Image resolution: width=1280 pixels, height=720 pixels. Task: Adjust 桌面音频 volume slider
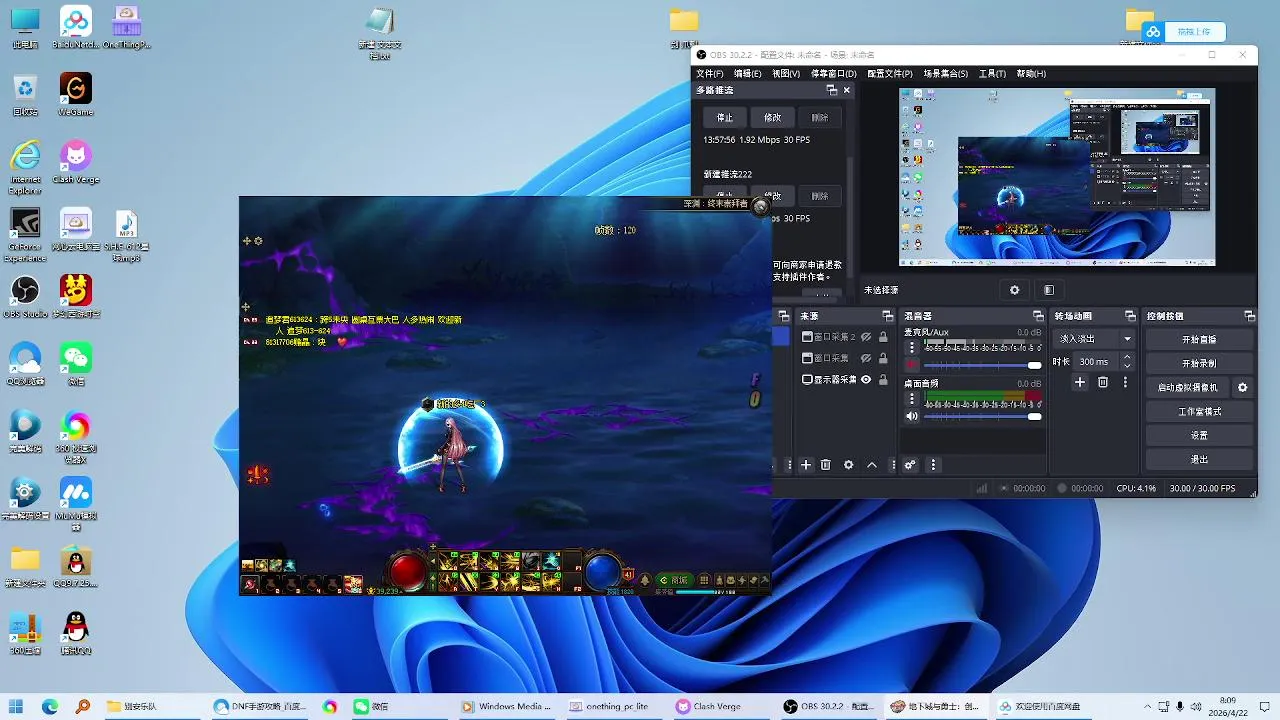[x=983, y=416]
